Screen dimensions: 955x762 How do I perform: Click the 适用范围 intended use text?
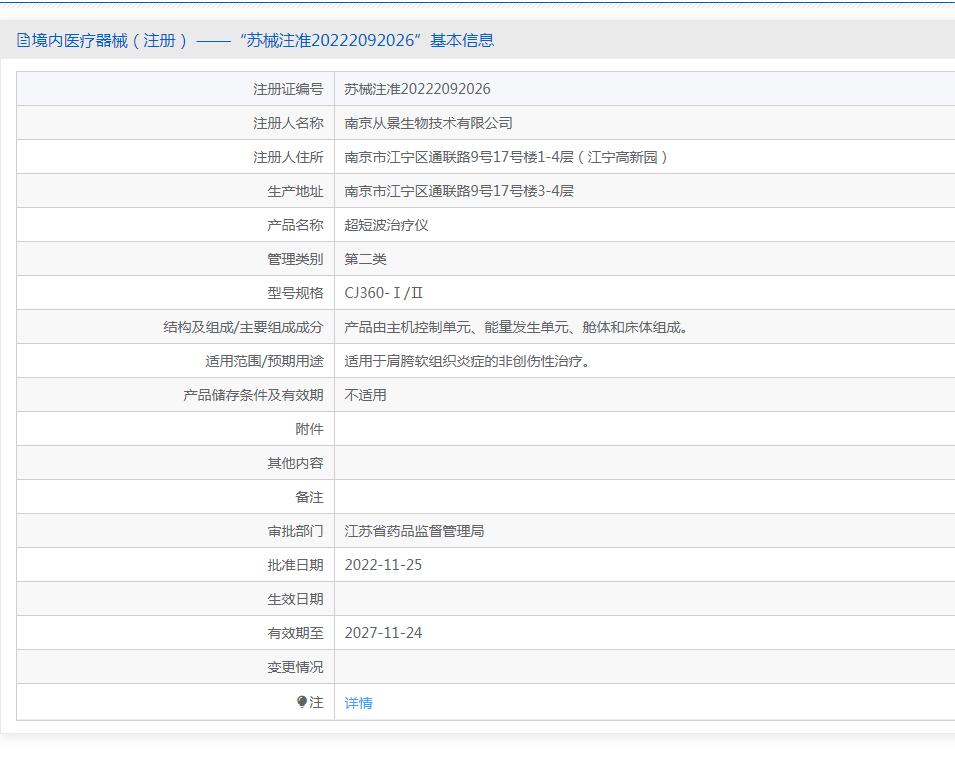click(x=468, y=361)
